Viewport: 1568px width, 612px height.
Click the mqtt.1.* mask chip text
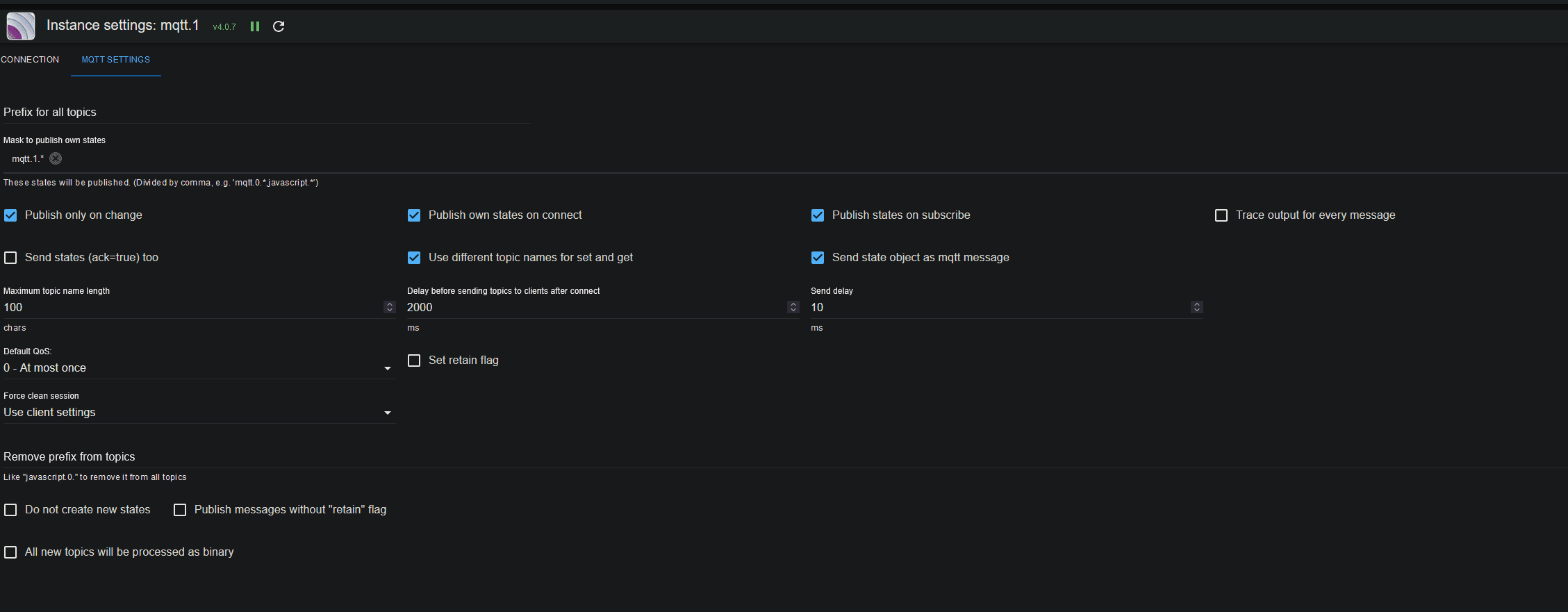(x=28, y=159)
